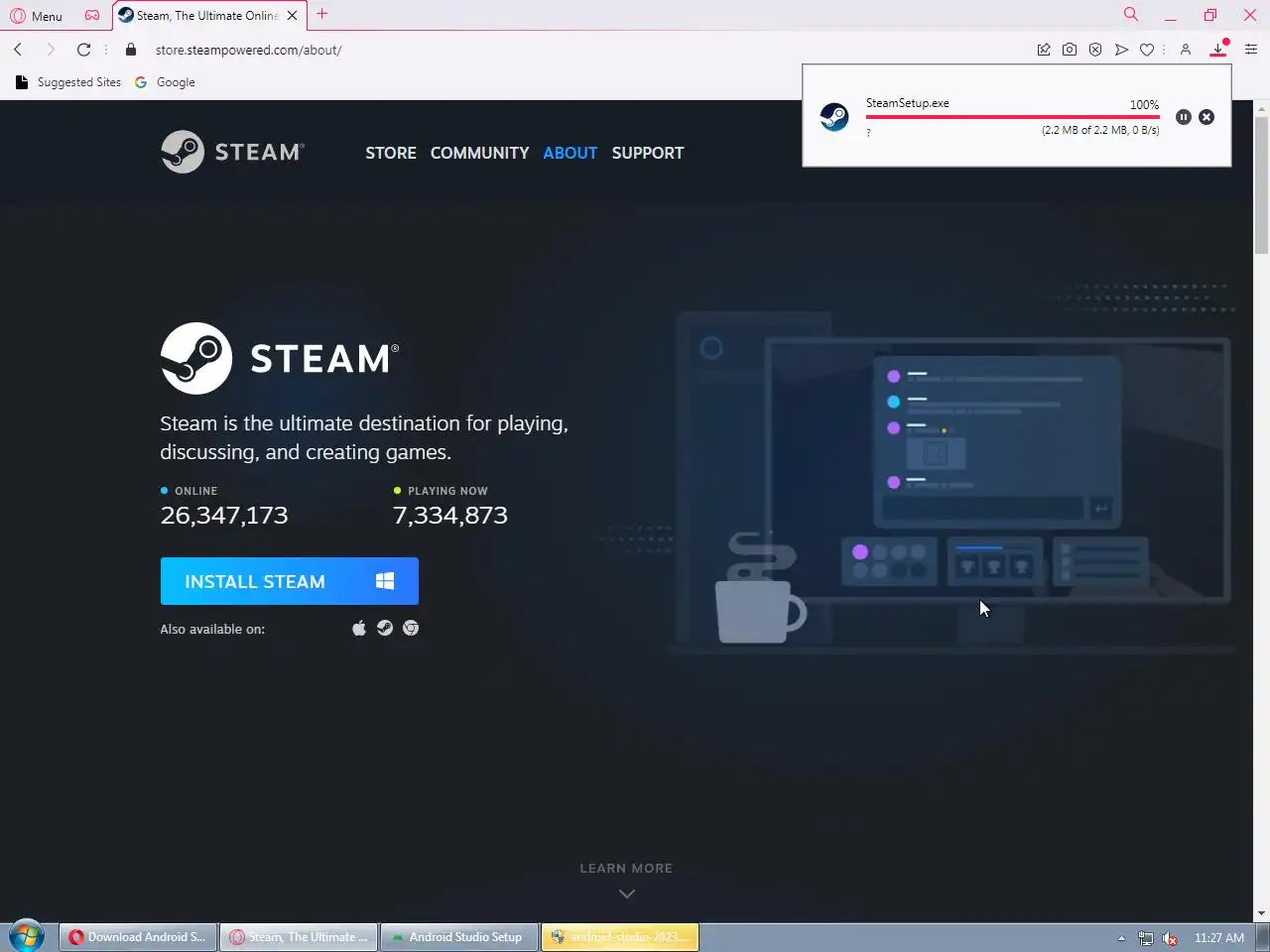Go back with the back arrow
1270x952 pixels.
[18, 50]
